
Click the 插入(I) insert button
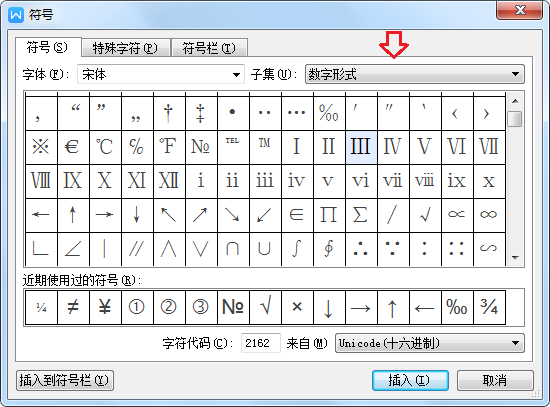click(410, 380)
